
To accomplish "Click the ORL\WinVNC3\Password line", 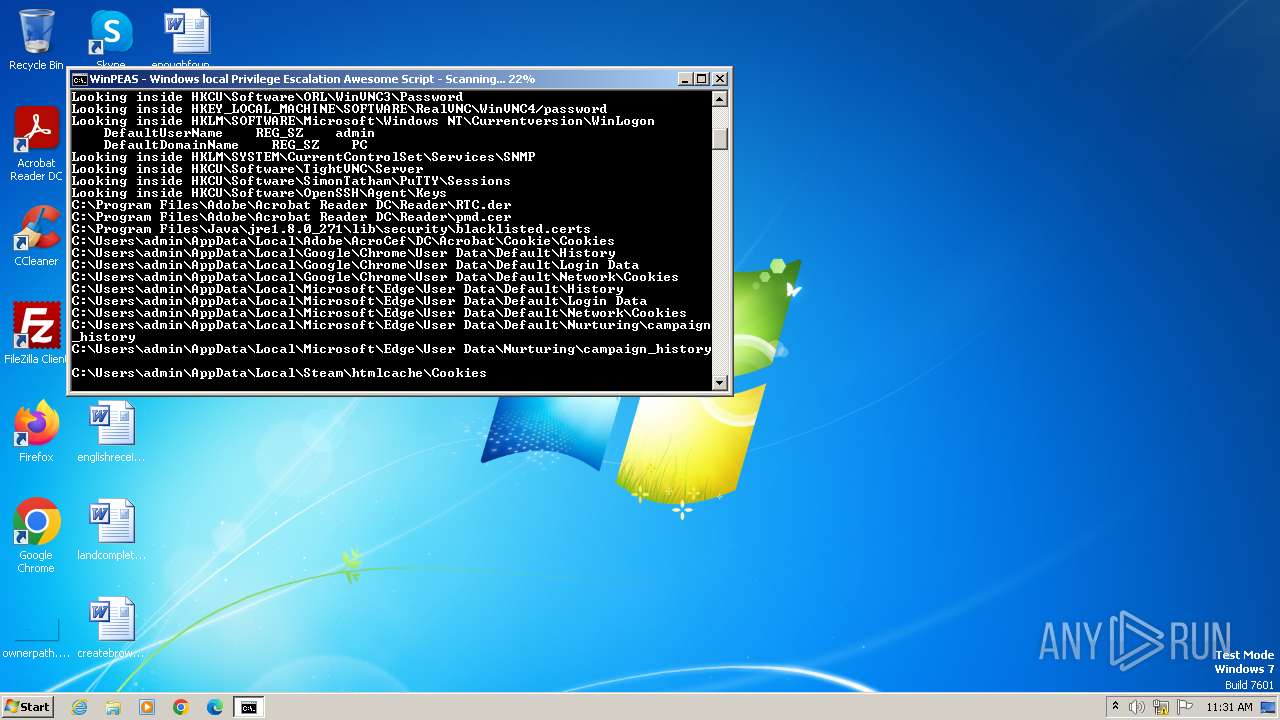I will point(267,97).
